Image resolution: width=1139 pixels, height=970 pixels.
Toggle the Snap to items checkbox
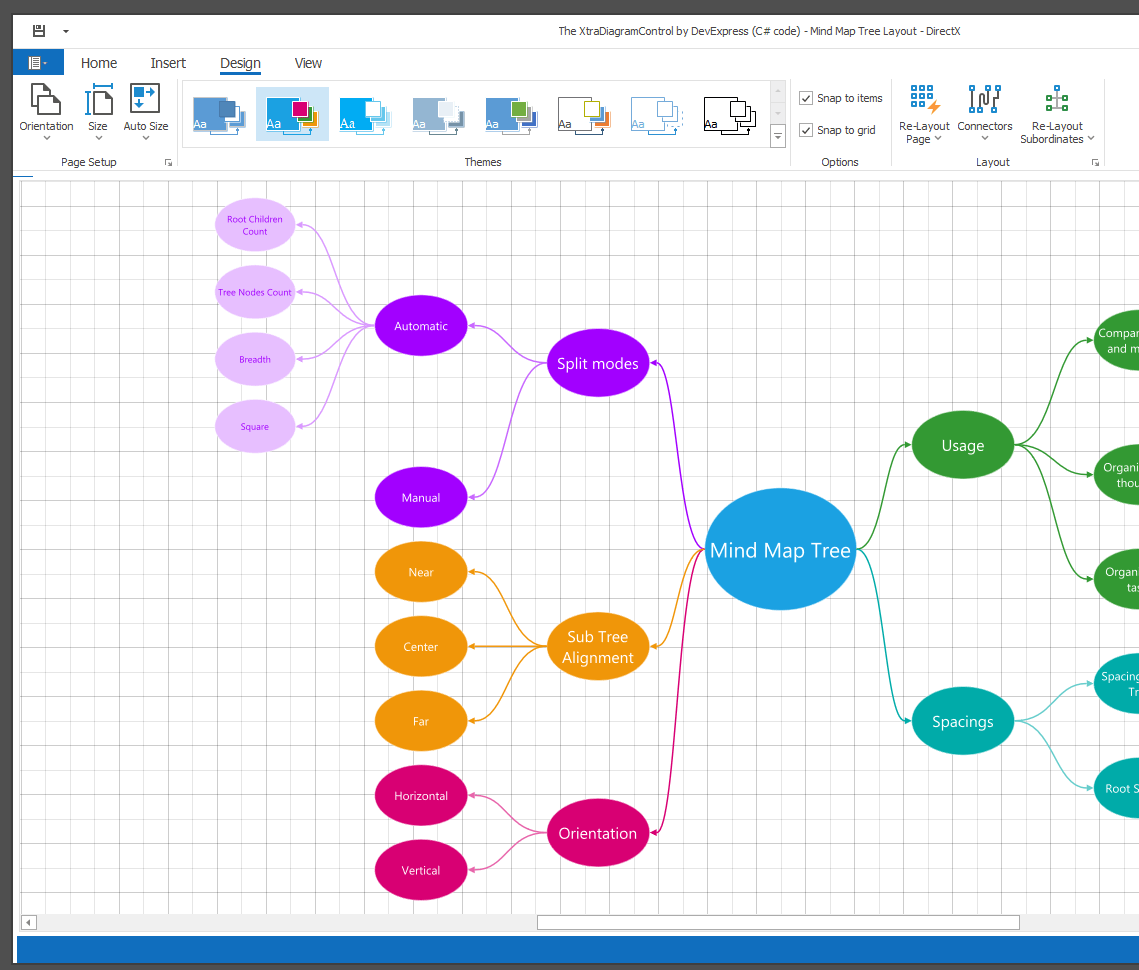pos(806,98)
